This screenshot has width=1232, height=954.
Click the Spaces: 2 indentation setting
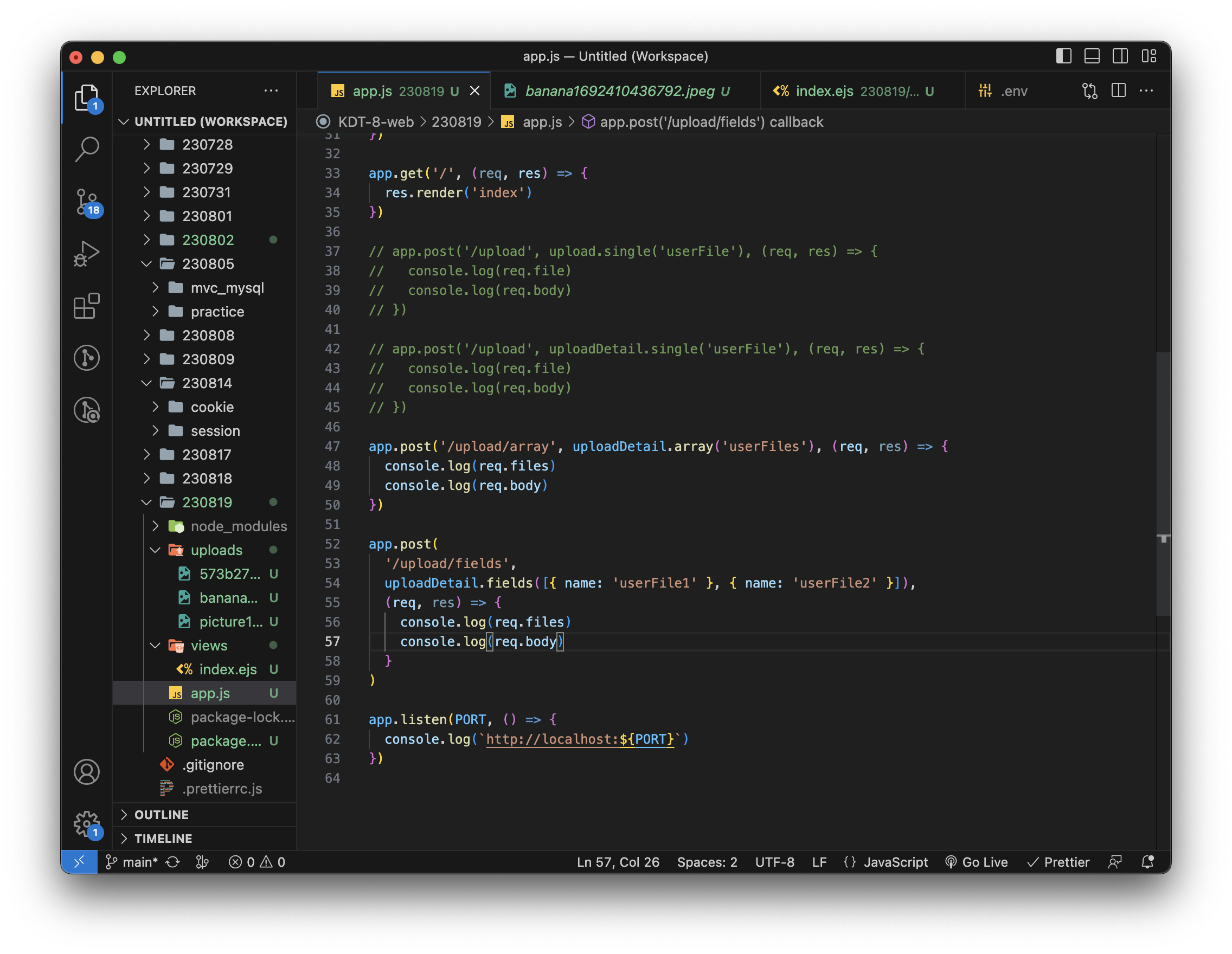pyautogui.click(x=707, y=862)
